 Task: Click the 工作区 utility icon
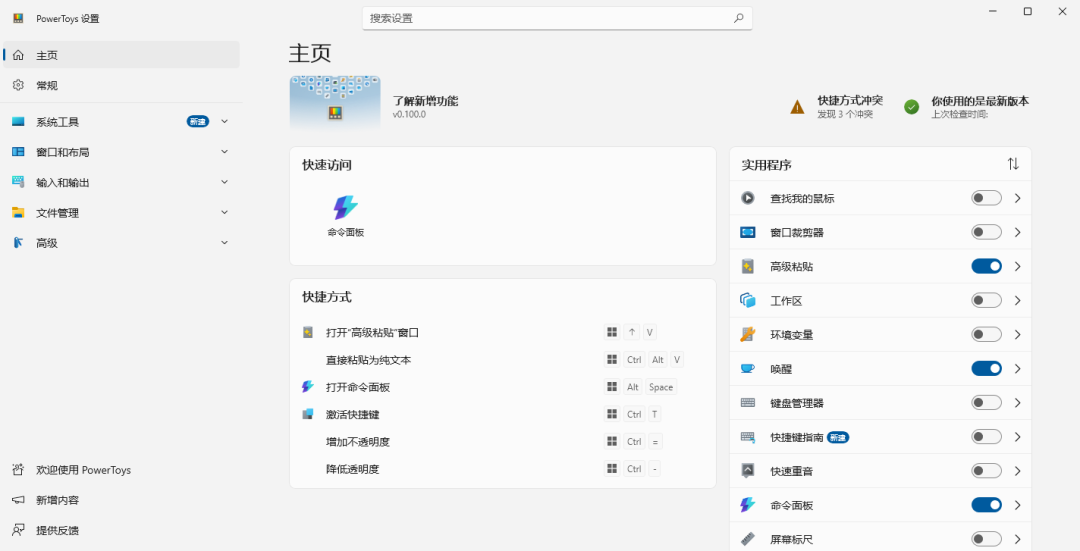click(x=747, y=300)
